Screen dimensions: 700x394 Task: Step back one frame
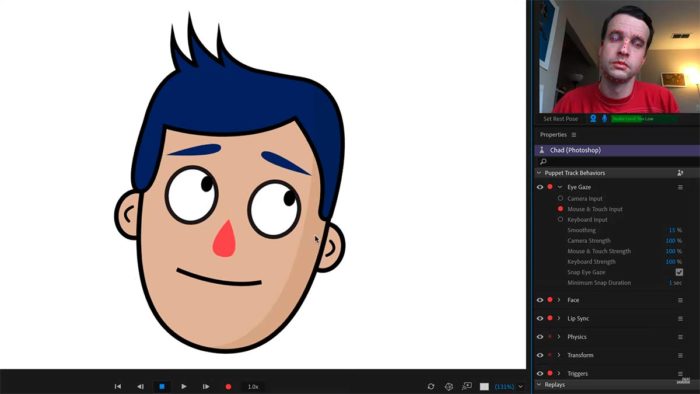click(140, 386)
